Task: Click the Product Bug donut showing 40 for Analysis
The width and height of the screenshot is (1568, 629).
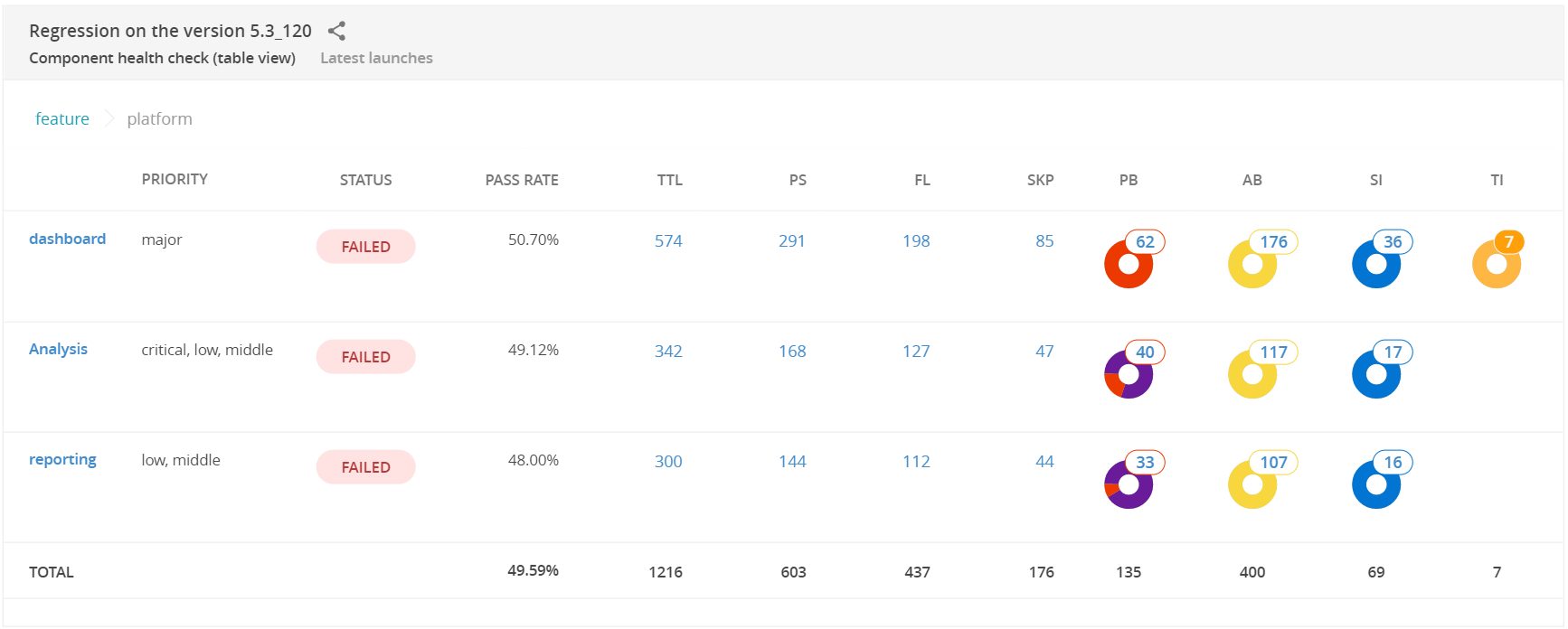Action: [1129, 371]
